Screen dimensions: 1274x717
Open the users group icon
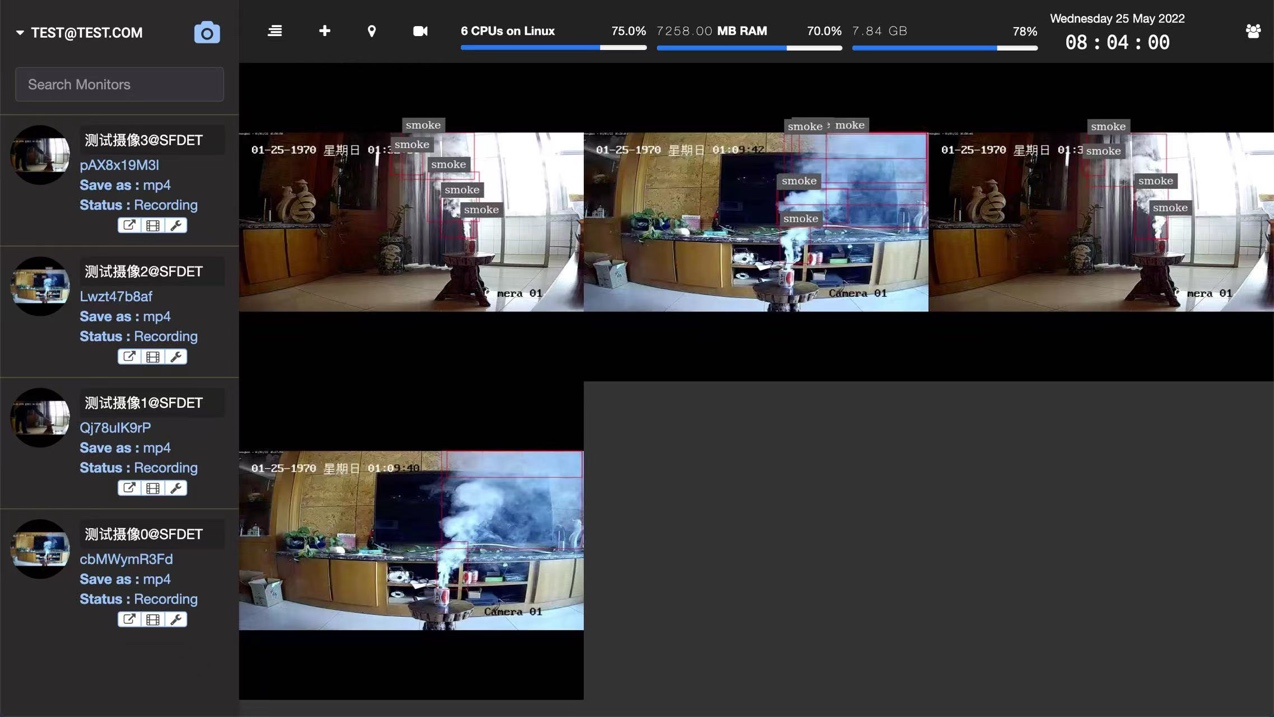(x=1253, y=31)
